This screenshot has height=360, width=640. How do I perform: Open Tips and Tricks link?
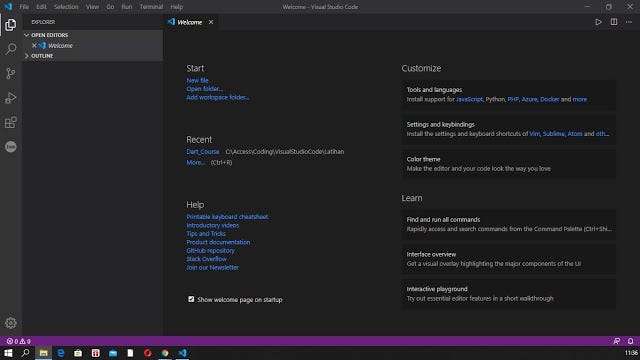pos(206,233)
